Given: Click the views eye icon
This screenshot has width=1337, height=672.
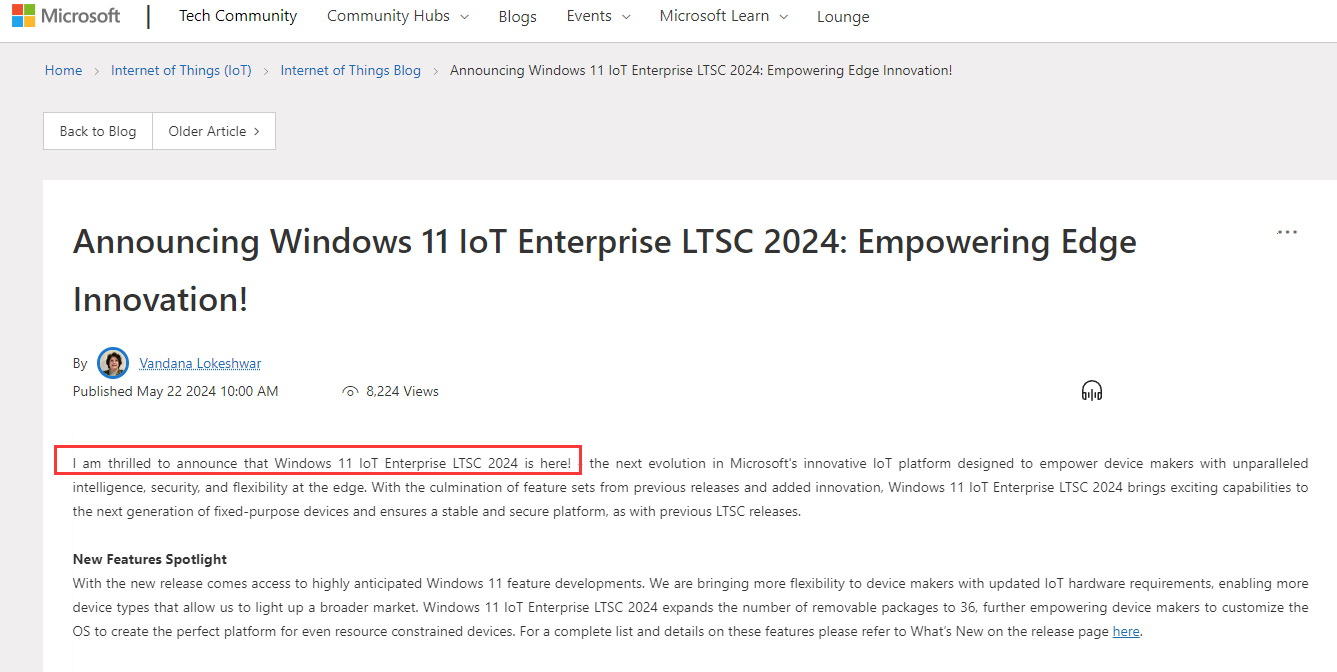Looking at the screenshot, I should 350,392.
